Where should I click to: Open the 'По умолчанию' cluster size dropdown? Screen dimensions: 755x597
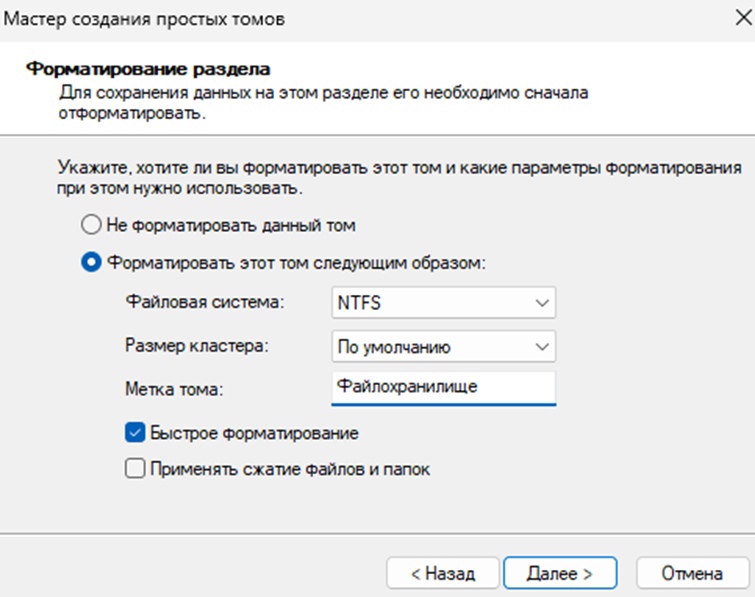click(443, 346)
